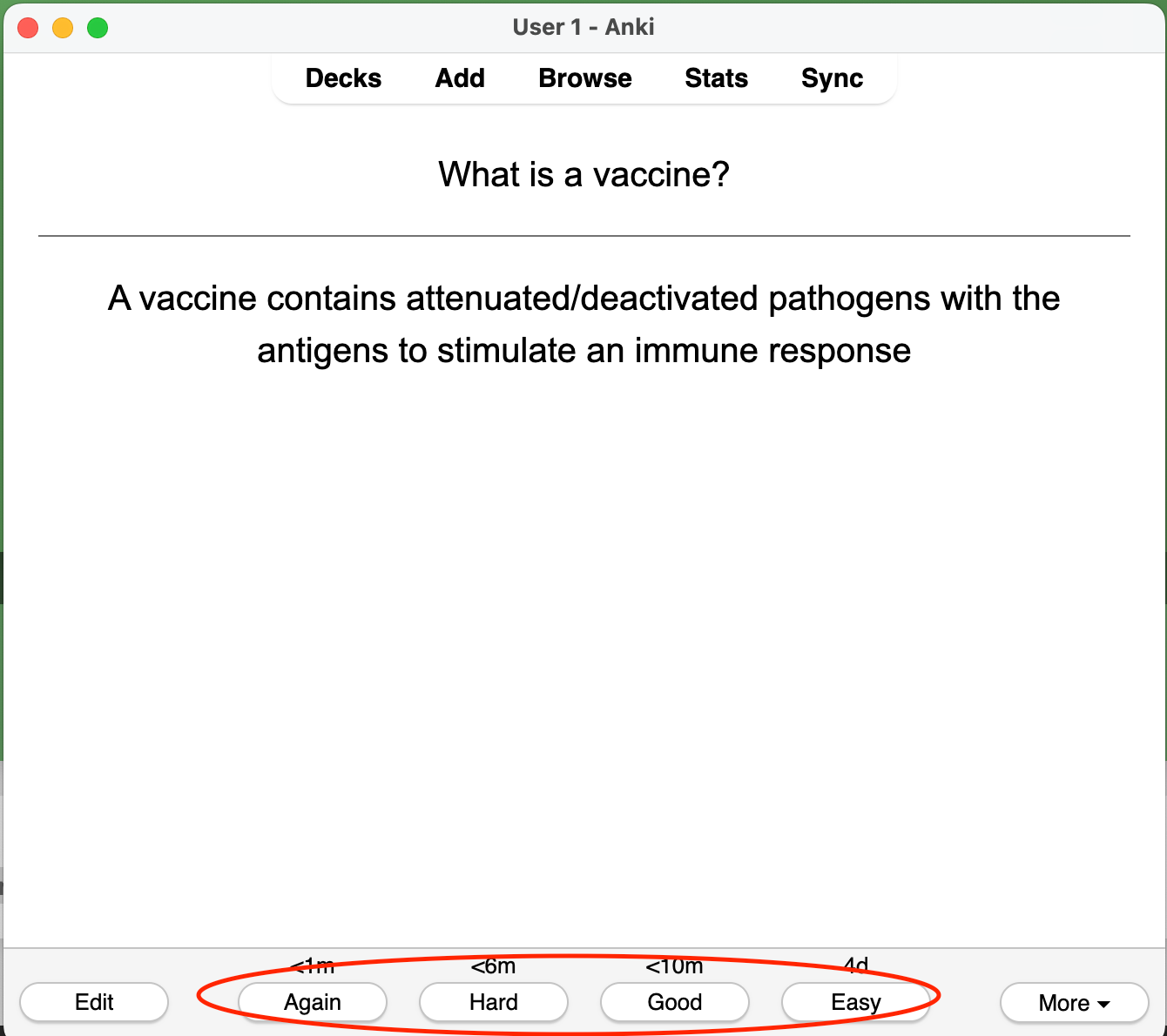Rate the card as Hard
This screenshot has width=1167, height=1036.
tap(494, 1002)
